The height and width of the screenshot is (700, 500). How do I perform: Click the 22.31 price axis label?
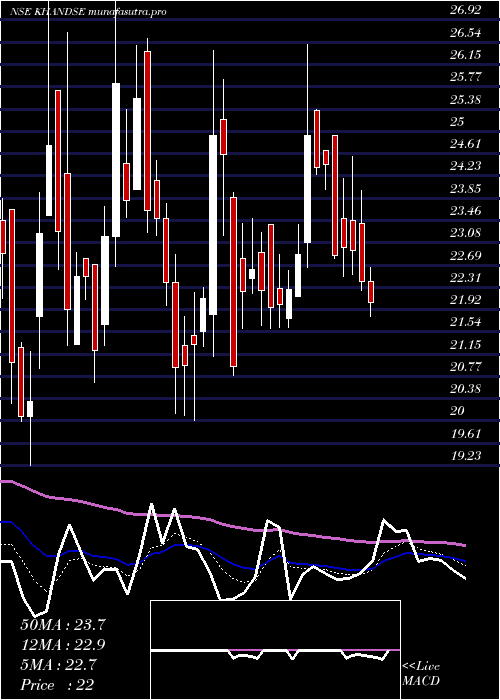tap(466, 277)
